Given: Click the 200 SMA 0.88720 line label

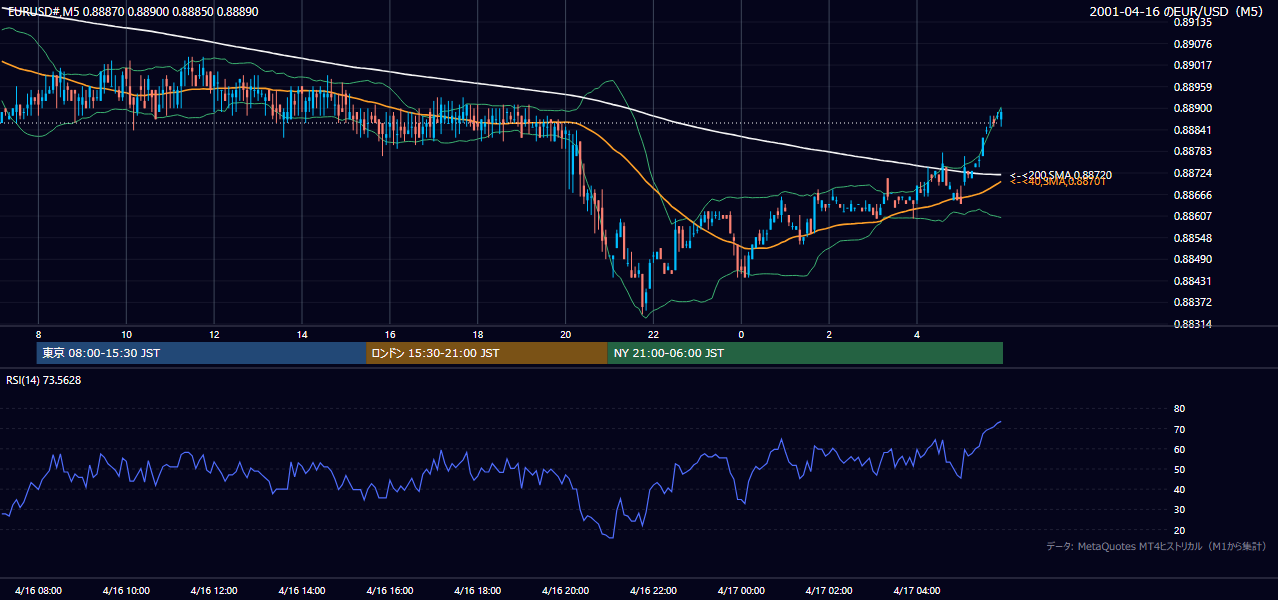Looking at the screenshot, I should tap(1061, 175).
